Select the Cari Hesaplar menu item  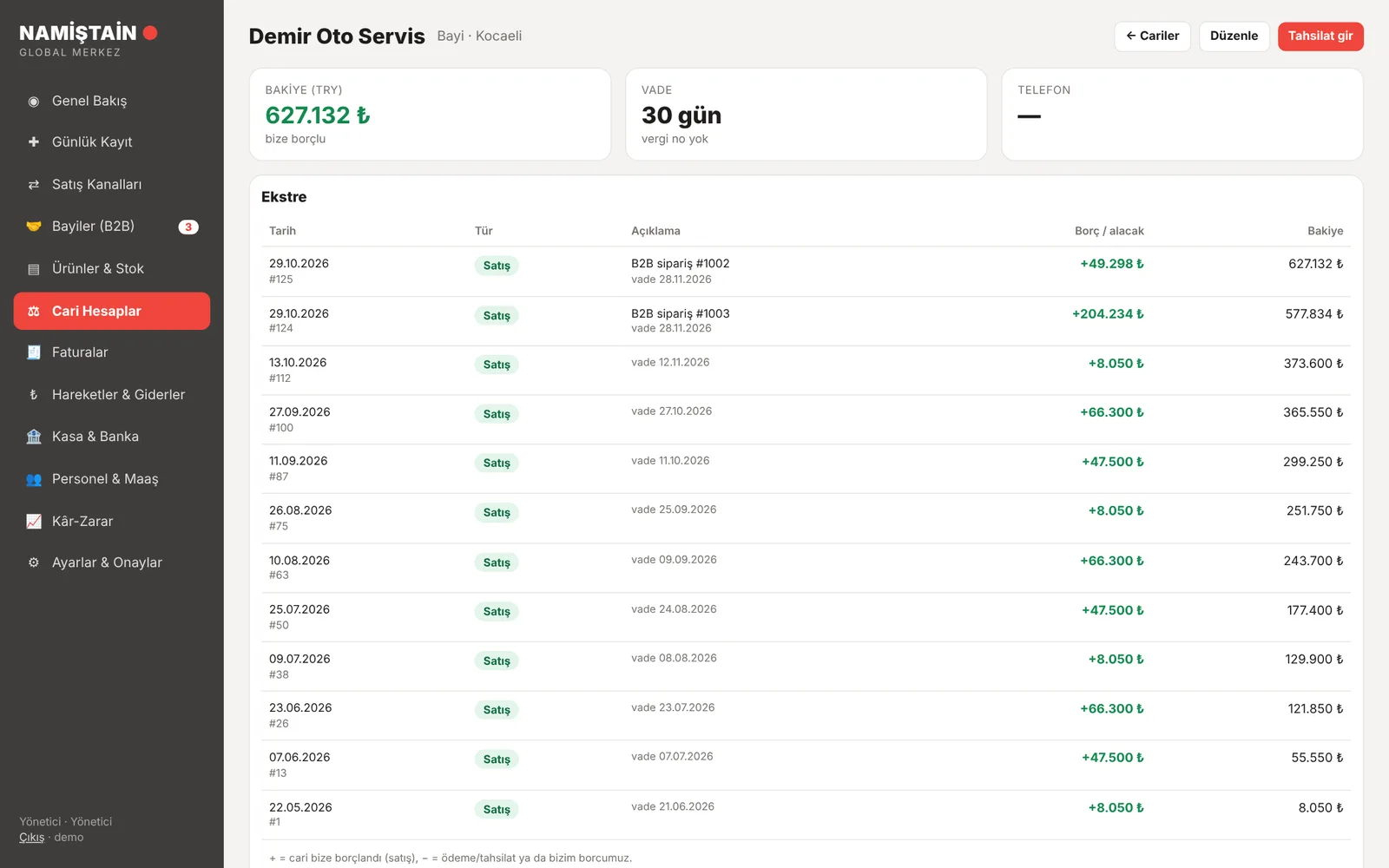(112, 311)
